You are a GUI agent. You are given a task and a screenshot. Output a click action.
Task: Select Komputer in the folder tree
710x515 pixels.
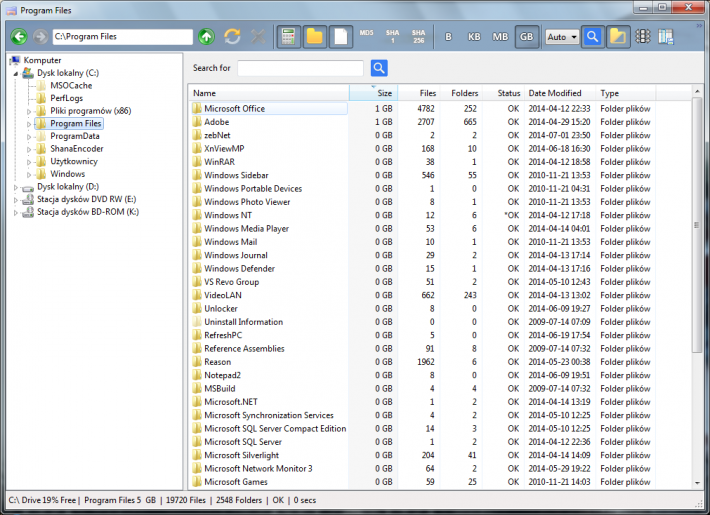pyautogui.click(x=42, y=60)
